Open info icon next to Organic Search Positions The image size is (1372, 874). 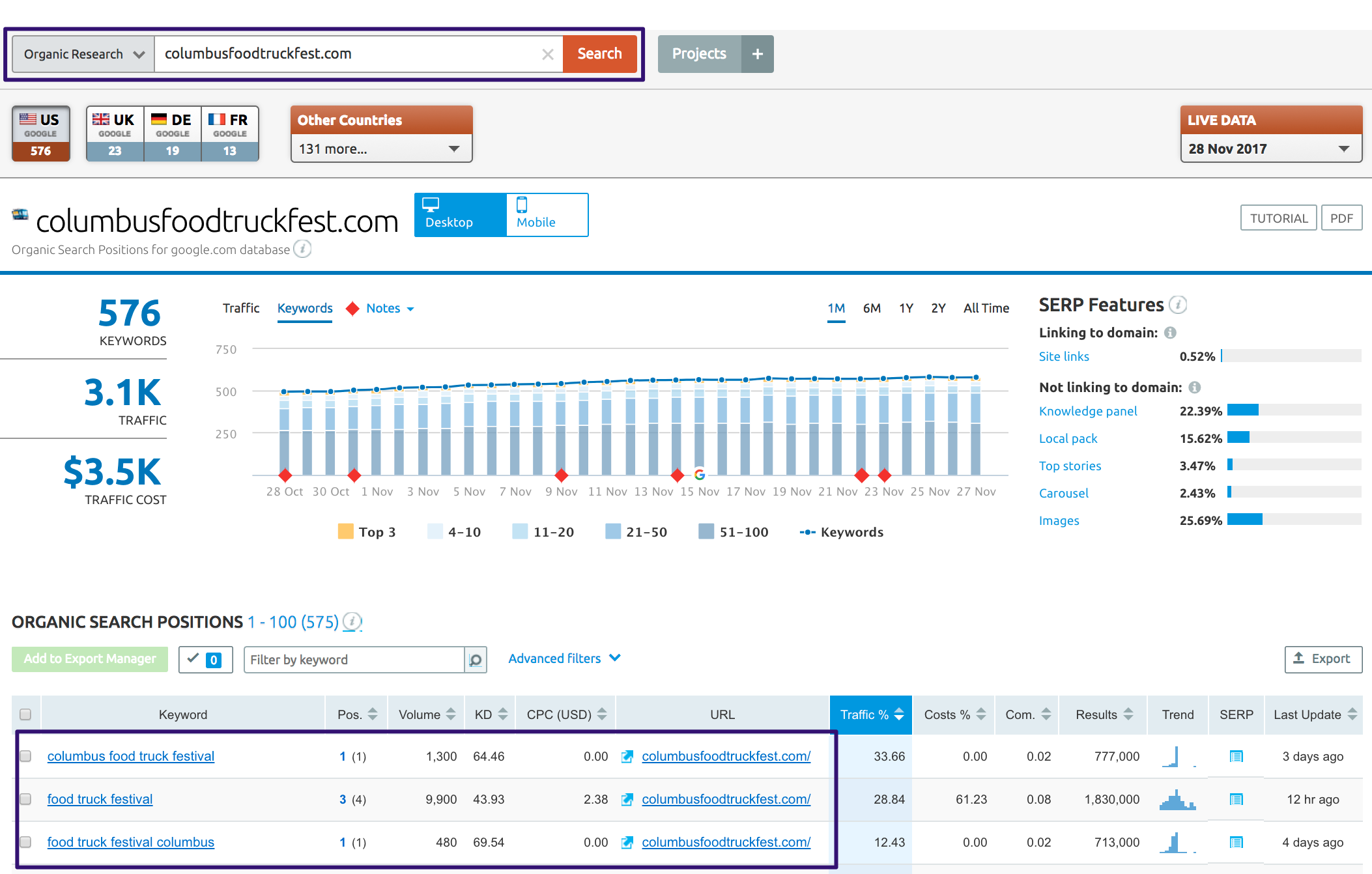pos(352,622)
